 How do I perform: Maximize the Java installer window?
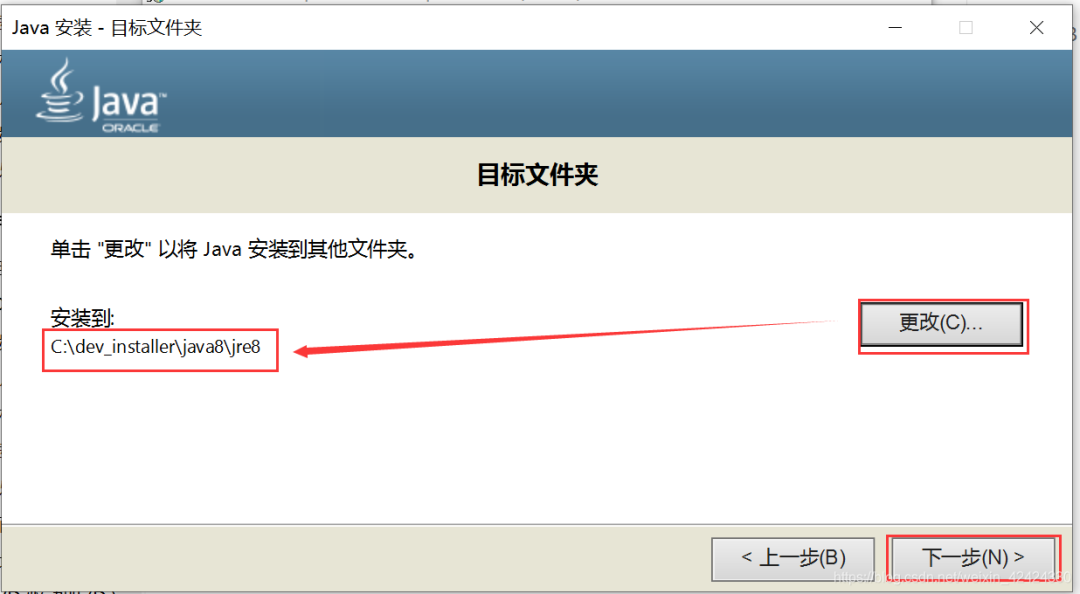[x=966, y=28]
